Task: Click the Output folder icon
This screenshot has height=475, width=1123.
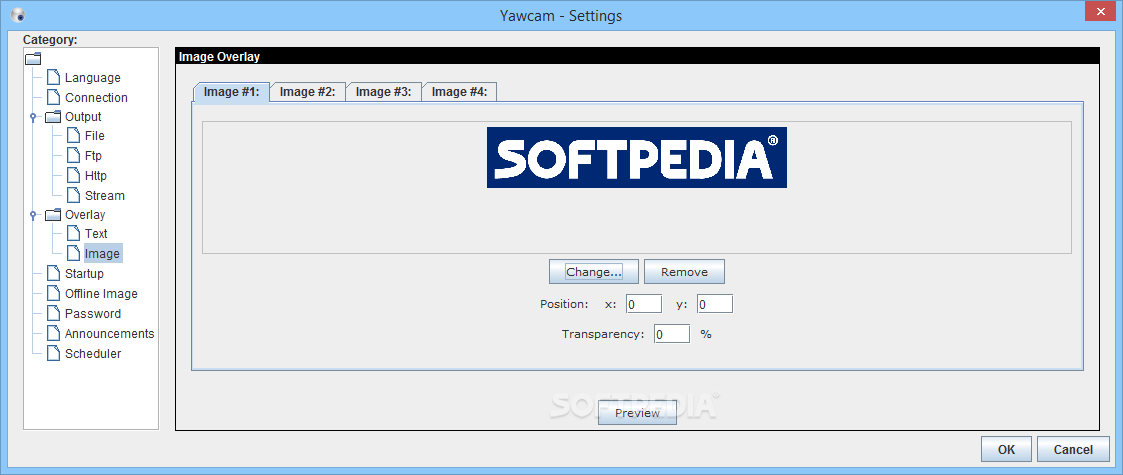Action: 53,117
